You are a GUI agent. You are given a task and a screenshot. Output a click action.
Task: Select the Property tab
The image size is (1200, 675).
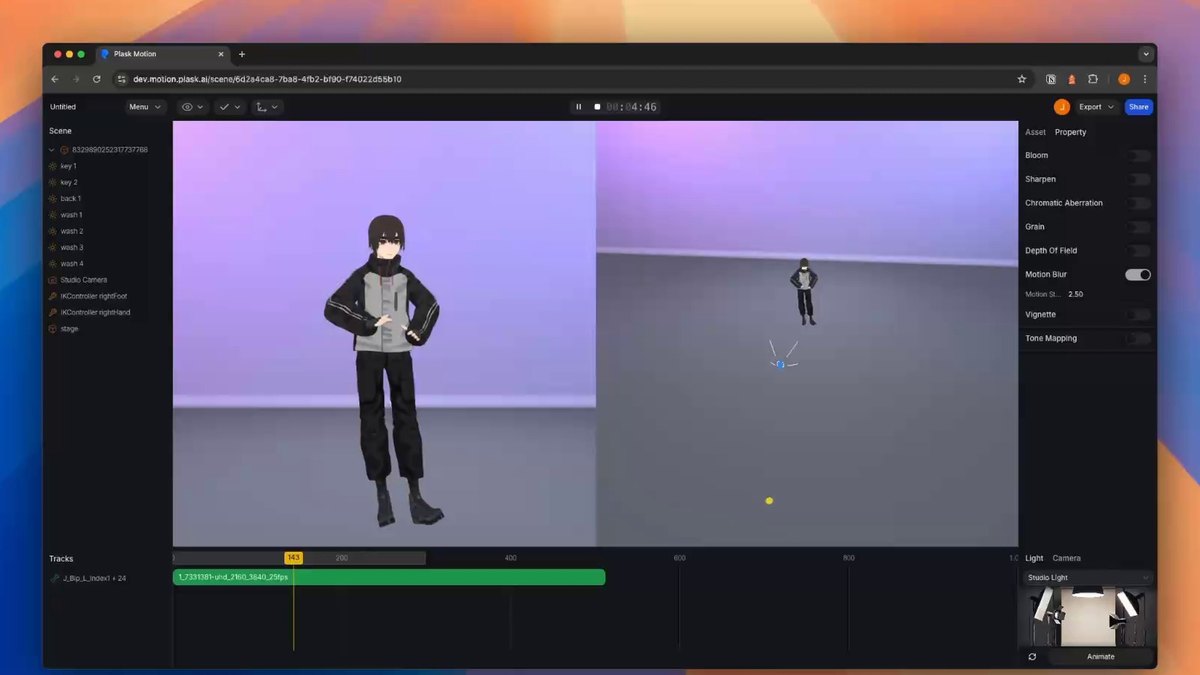pyautogui.click(x=1070, y=132)
